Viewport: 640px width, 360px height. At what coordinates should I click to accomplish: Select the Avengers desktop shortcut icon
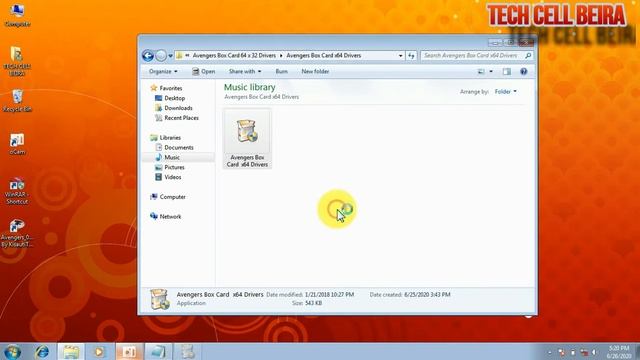[17, 233]
